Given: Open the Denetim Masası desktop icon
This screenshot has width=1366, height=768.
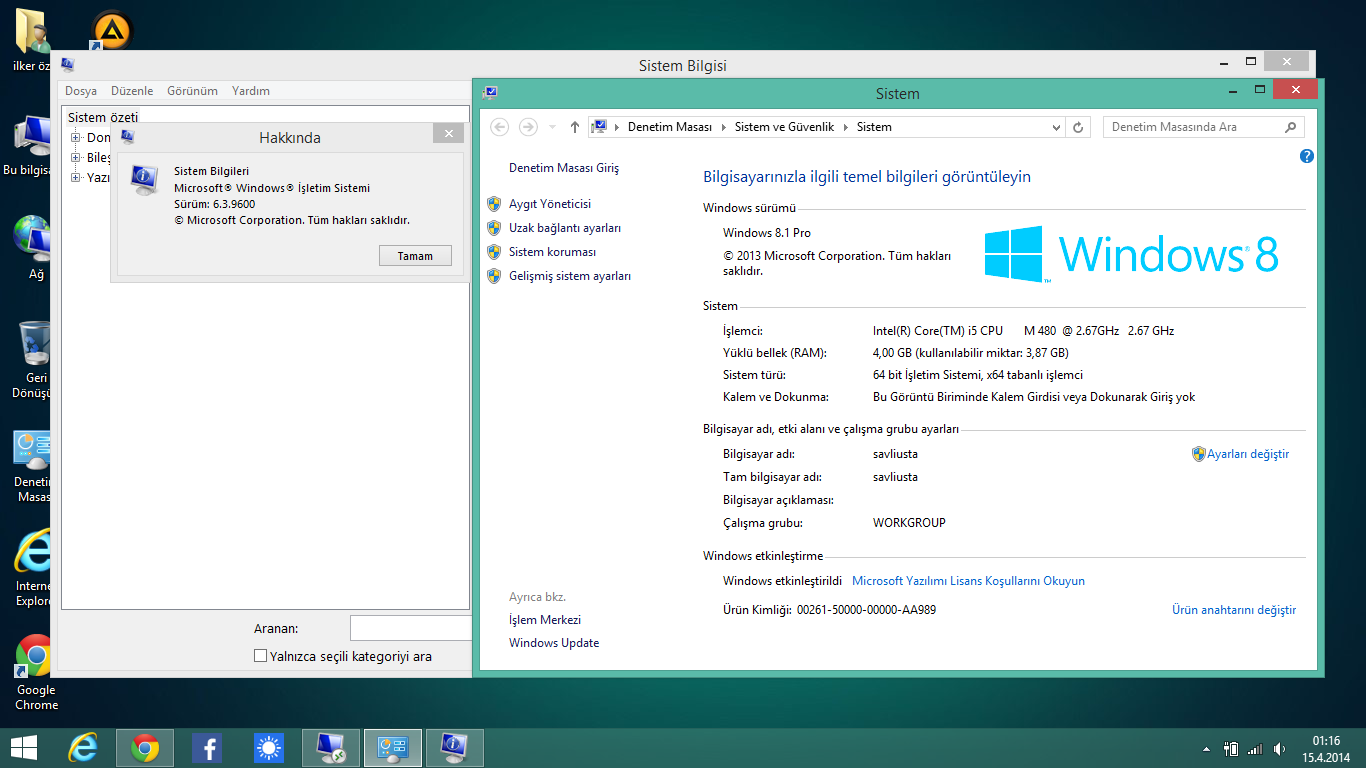Looking at the screenshot, I should tap(34, 466).
